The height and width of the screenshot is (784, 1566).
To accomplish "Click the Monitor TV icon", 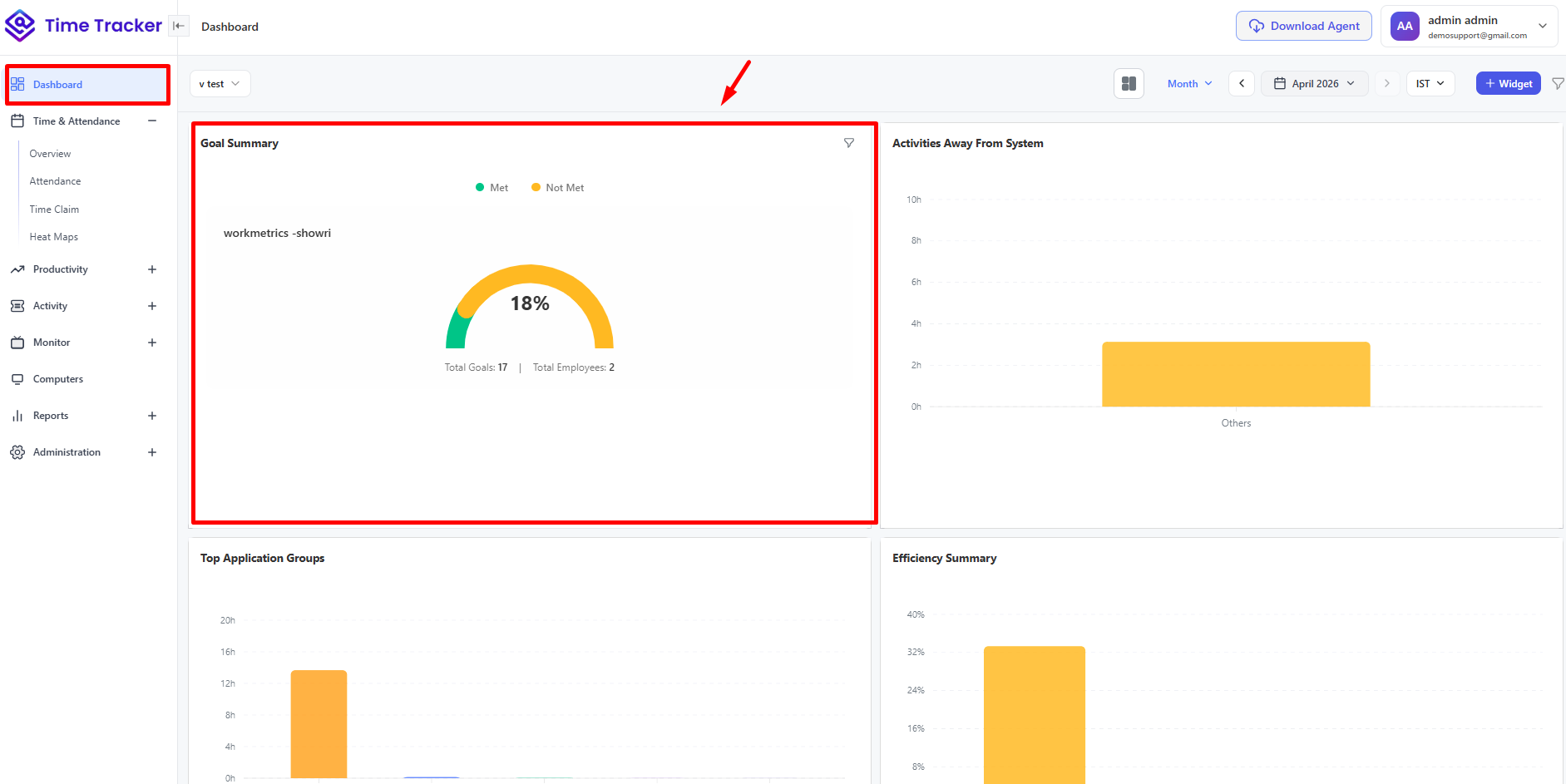I will 17,343.
